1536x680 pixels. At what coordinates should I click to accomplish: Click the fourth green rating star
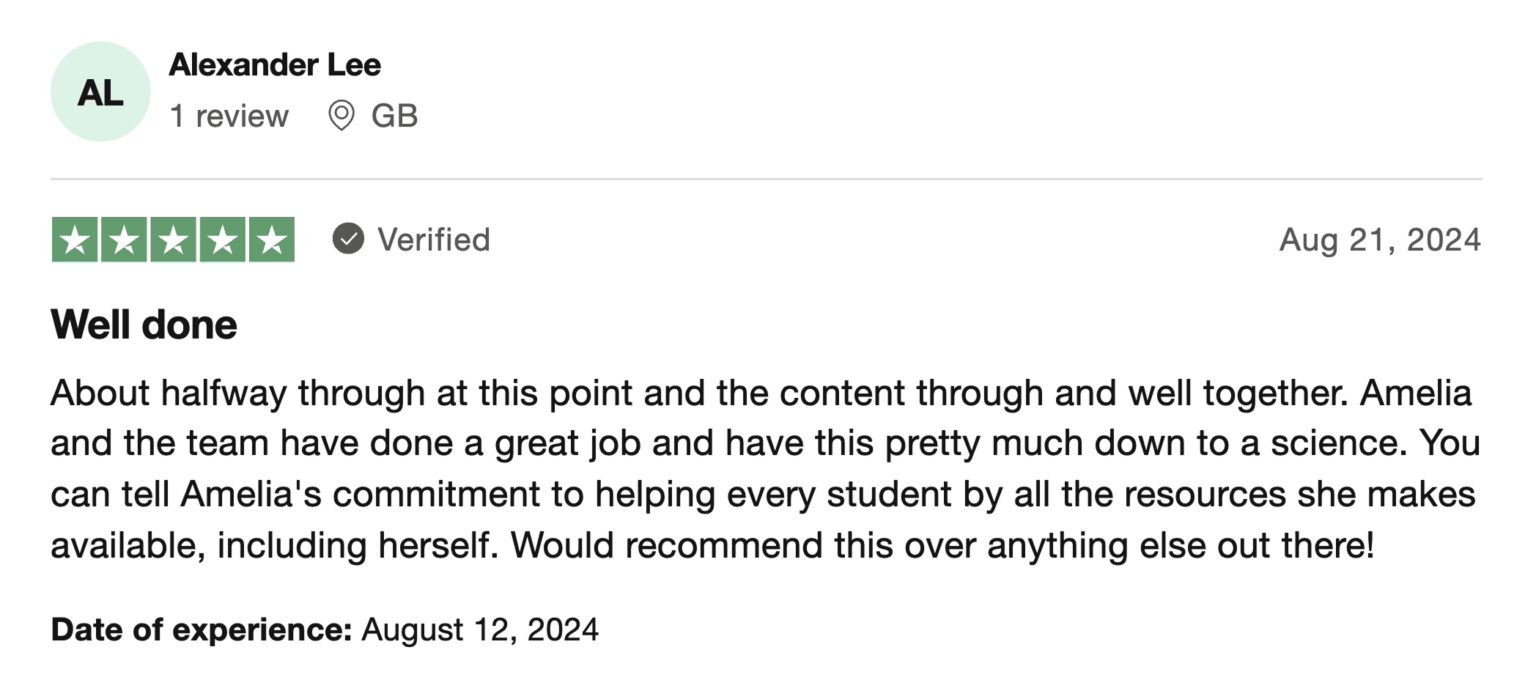click(x=222, y=240)
